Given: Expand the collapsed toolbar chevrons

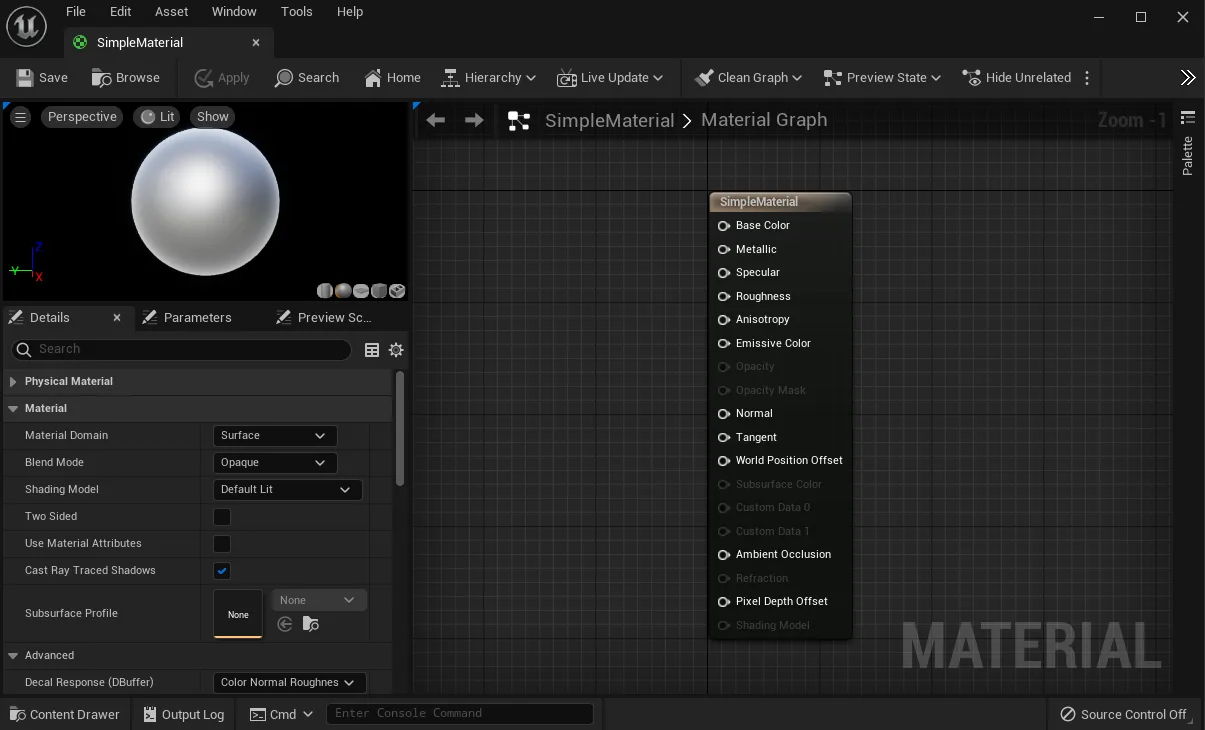Looking at the screenshot, I should tap(1187, 77).
